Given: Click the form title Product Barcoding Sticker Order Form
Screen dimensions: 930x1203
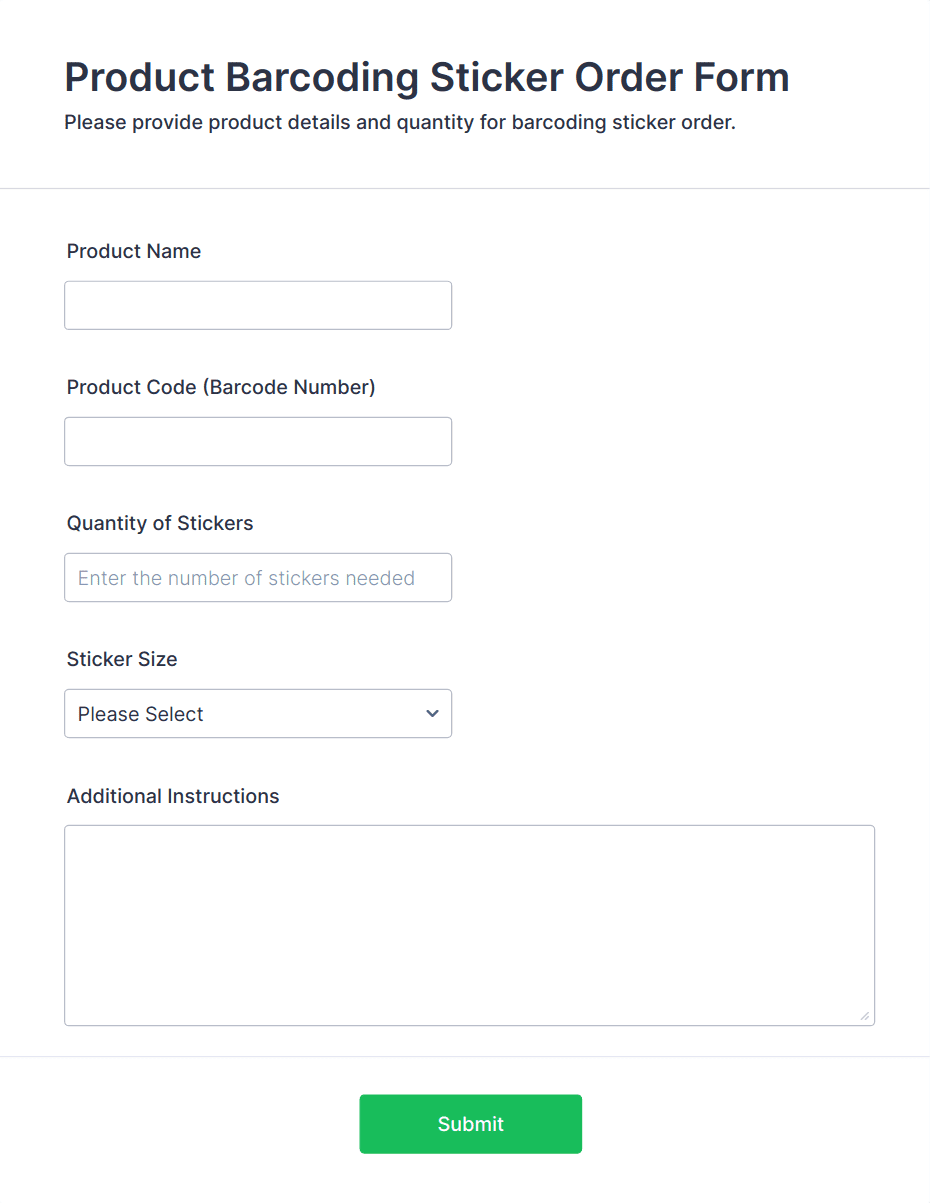Looking at the screenshot, I should (x=426, y=77).
